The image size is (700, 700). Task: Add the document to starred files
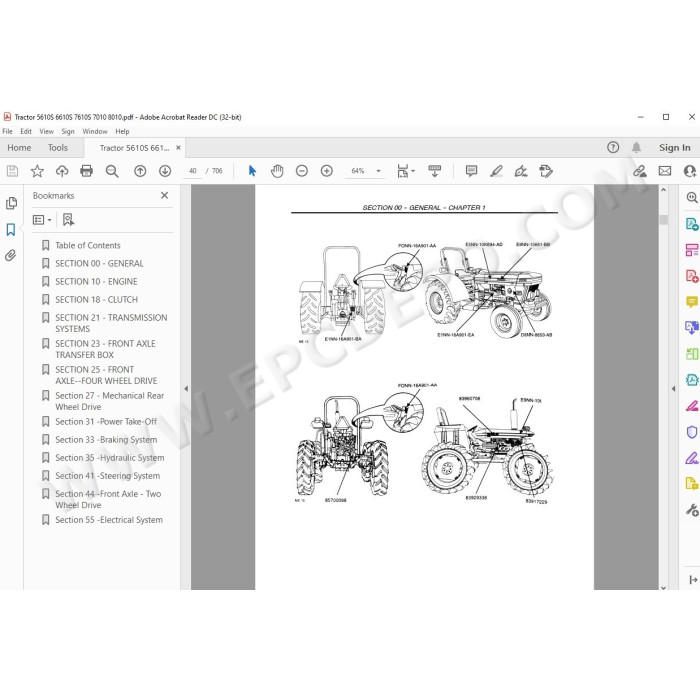pyautogui.click(x=37, y=171)
